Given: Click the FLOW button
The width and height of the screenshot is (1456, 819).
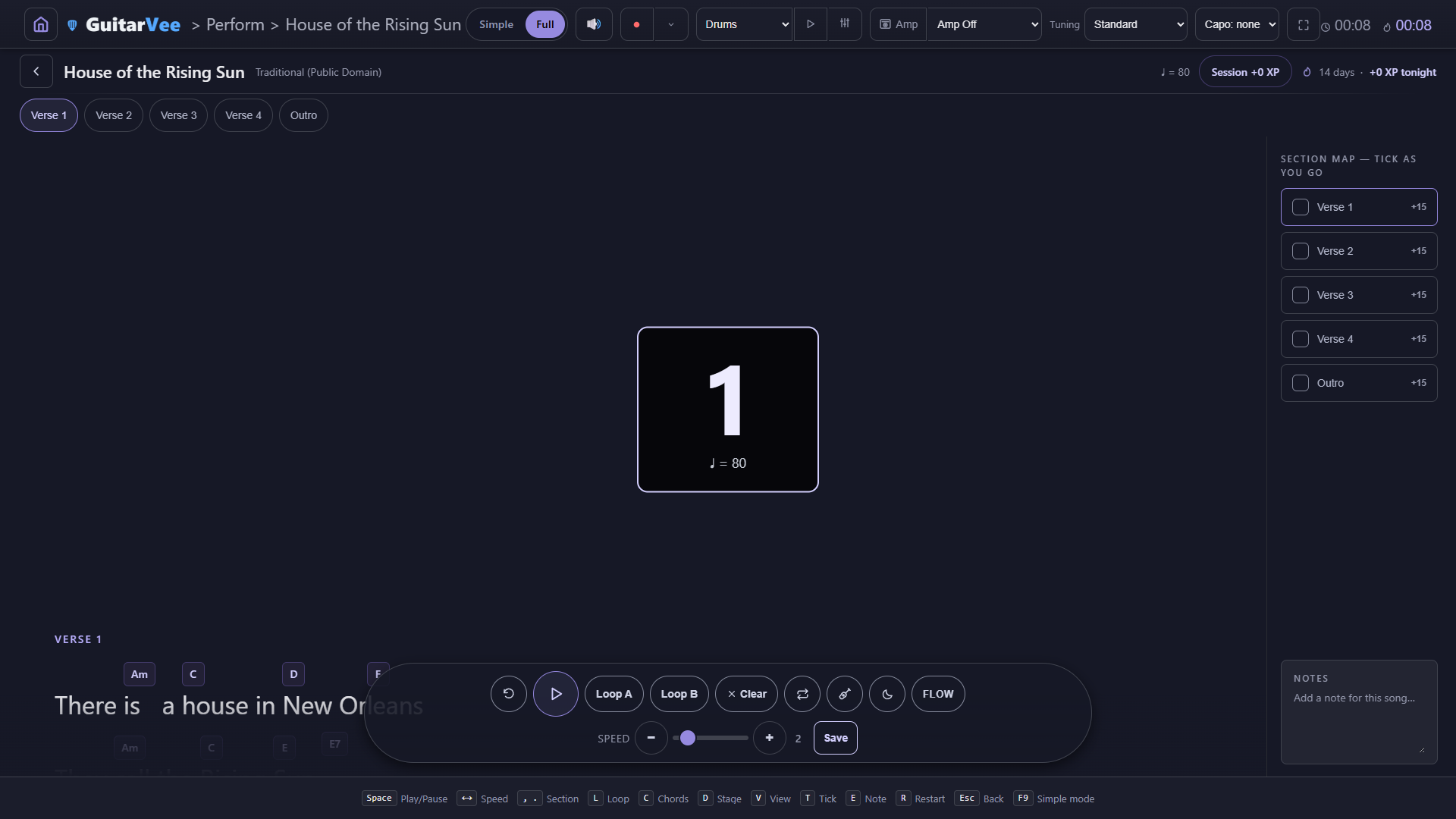Looking at the screenshot, I should tap(938, 694).
